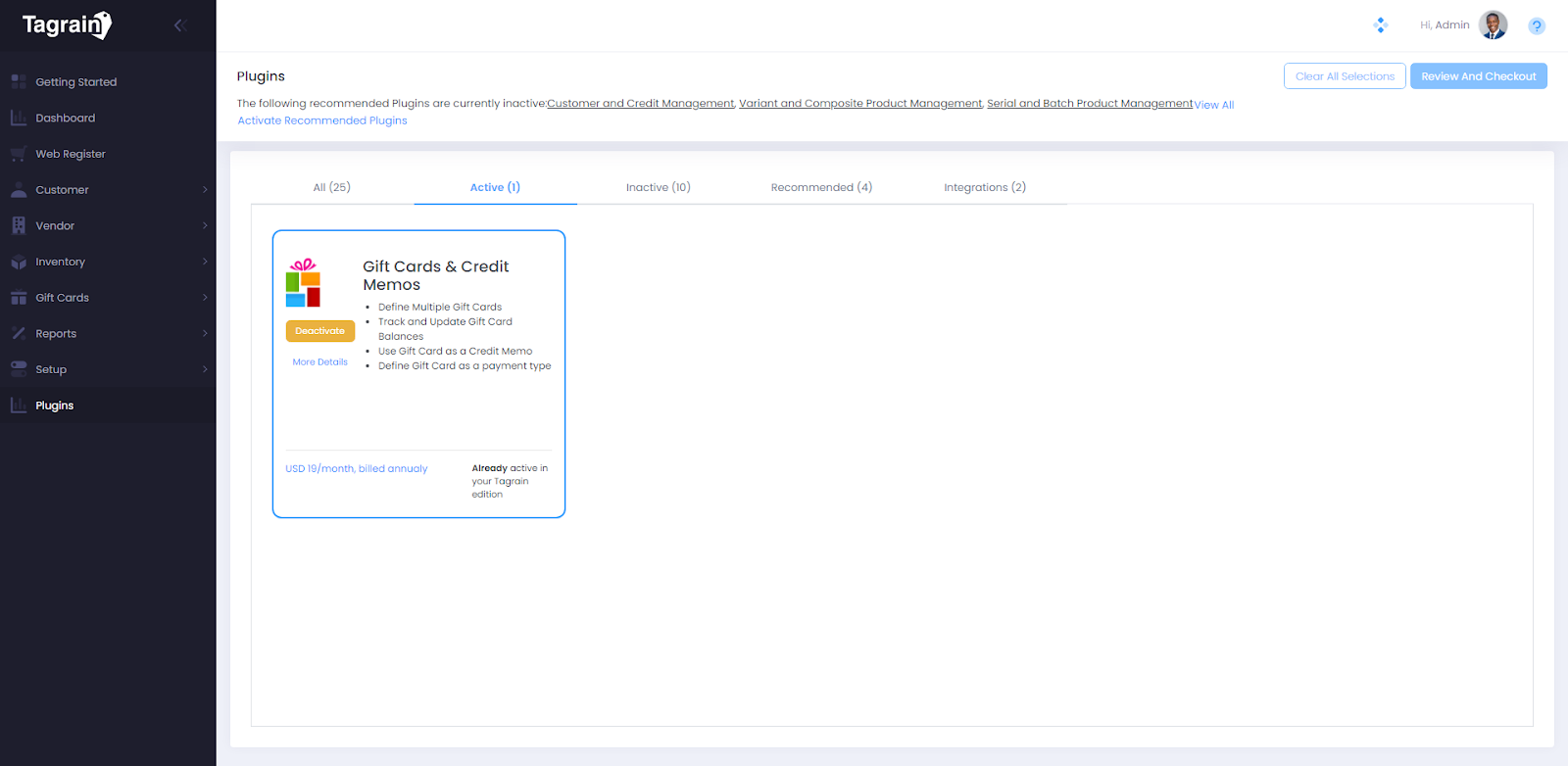Click the Getting Started sidebar icon
Screen dimensions: 1568x766
[x=19, y=82]
